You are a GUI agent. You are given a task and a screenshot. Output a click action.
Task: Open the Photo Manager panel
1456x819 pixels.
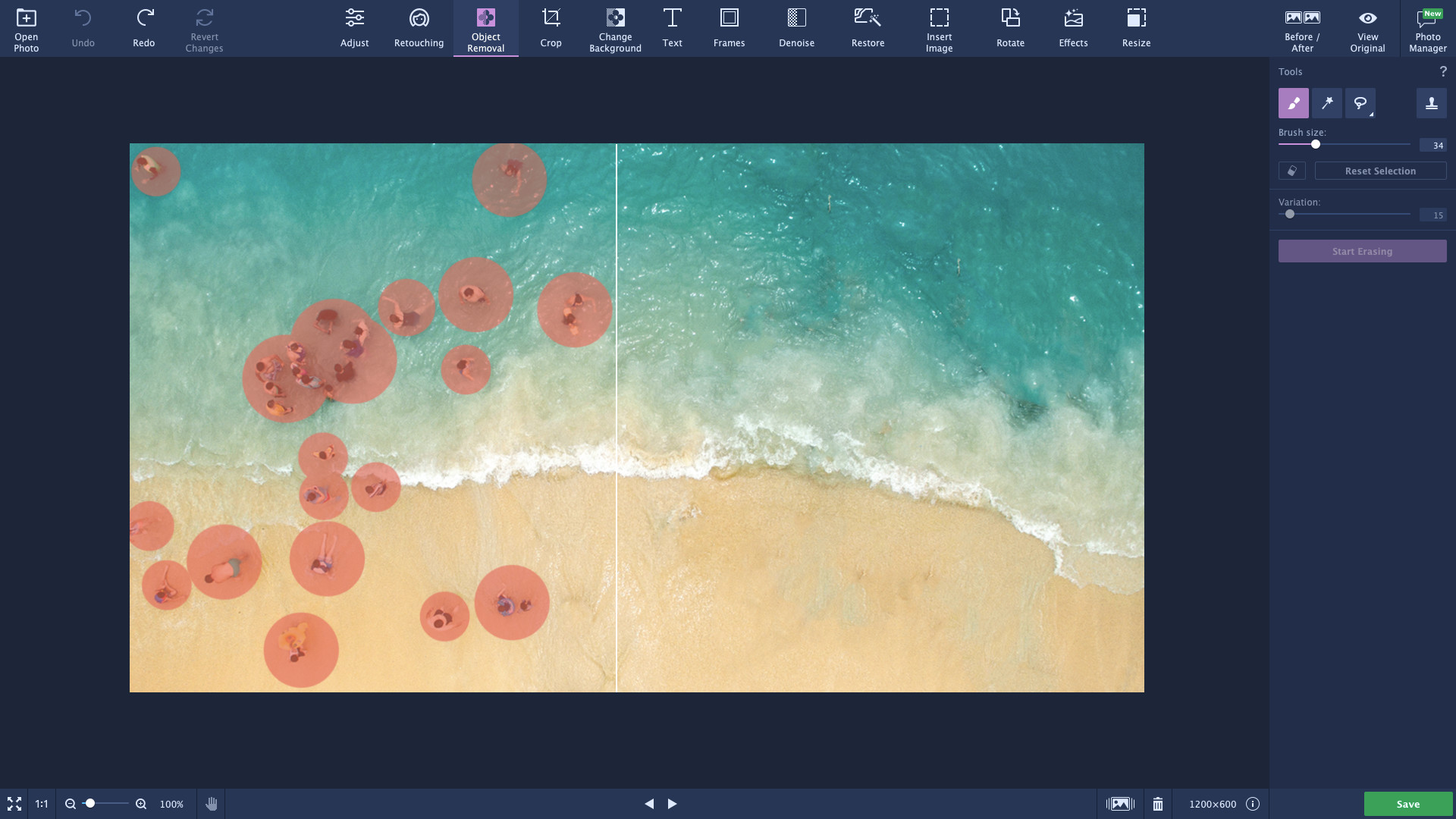pos(1427,29)
